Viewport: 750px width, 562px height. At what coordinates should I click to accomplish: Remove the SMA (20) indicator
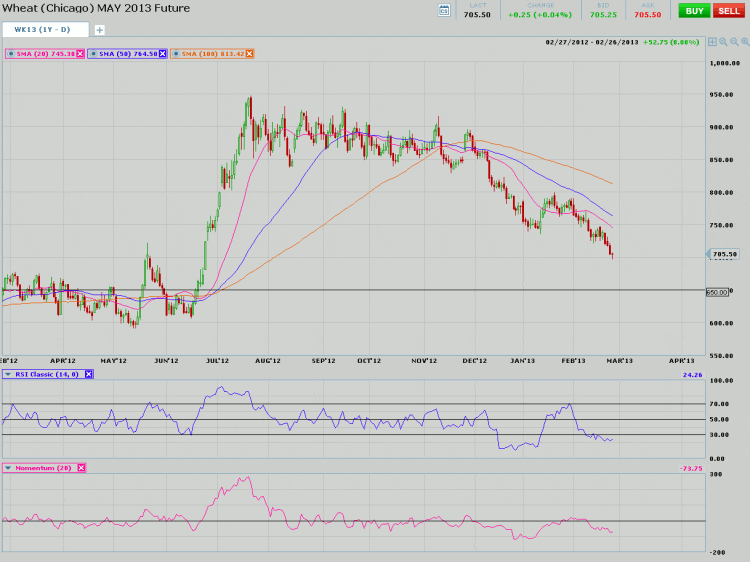(x=82, y=54)
